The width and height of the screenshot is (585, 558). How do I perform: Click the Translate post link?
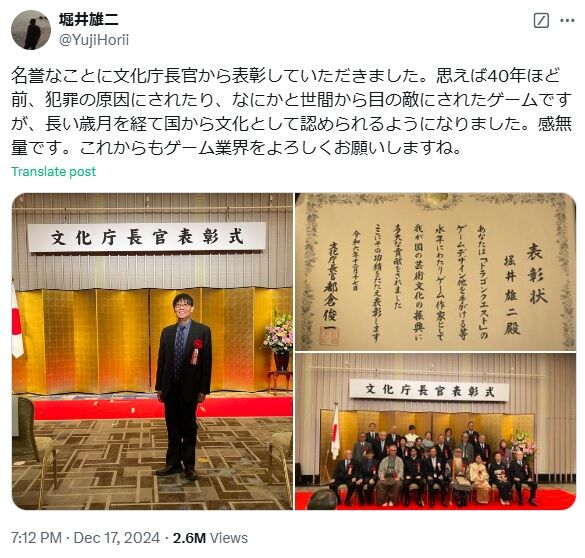[x=53, y=172]
